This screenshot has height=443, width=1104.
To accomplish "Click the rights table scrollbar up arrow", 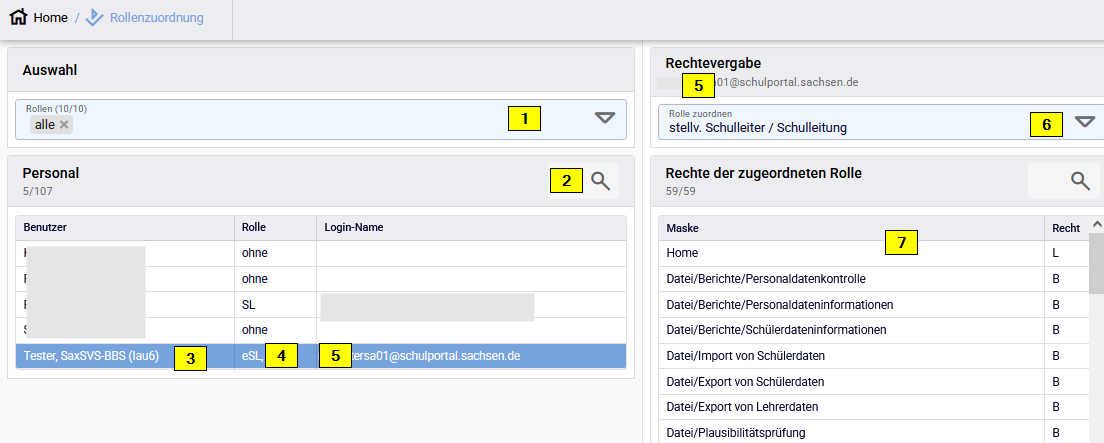I will tap(1096, 226).
